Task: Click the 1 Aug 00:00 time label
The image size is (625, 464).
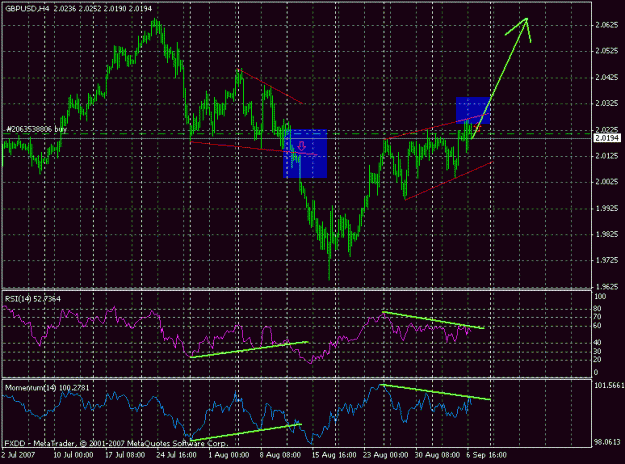Action: [x=229, y=455]
